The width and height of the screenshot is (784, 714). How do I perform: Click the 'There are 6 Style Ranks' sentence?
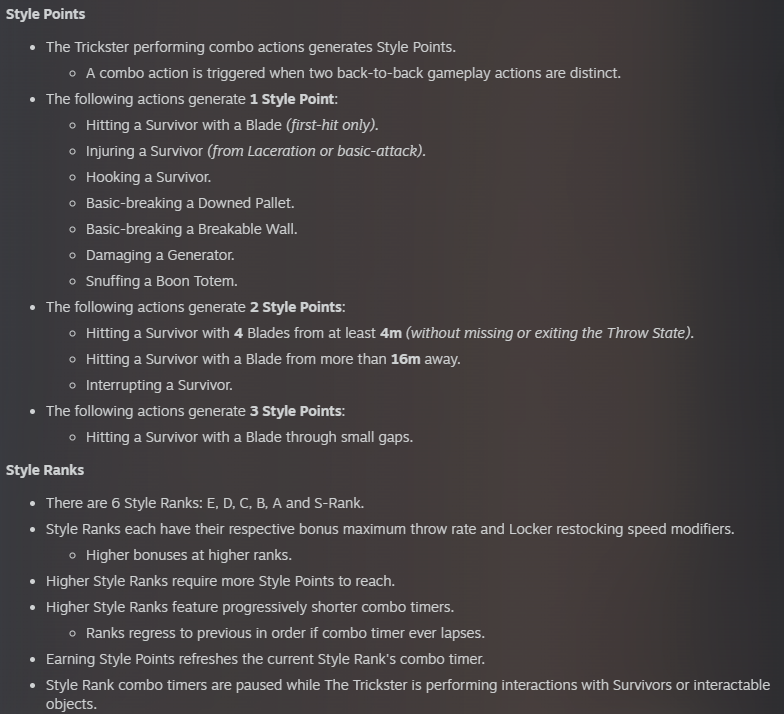(205, 503)
